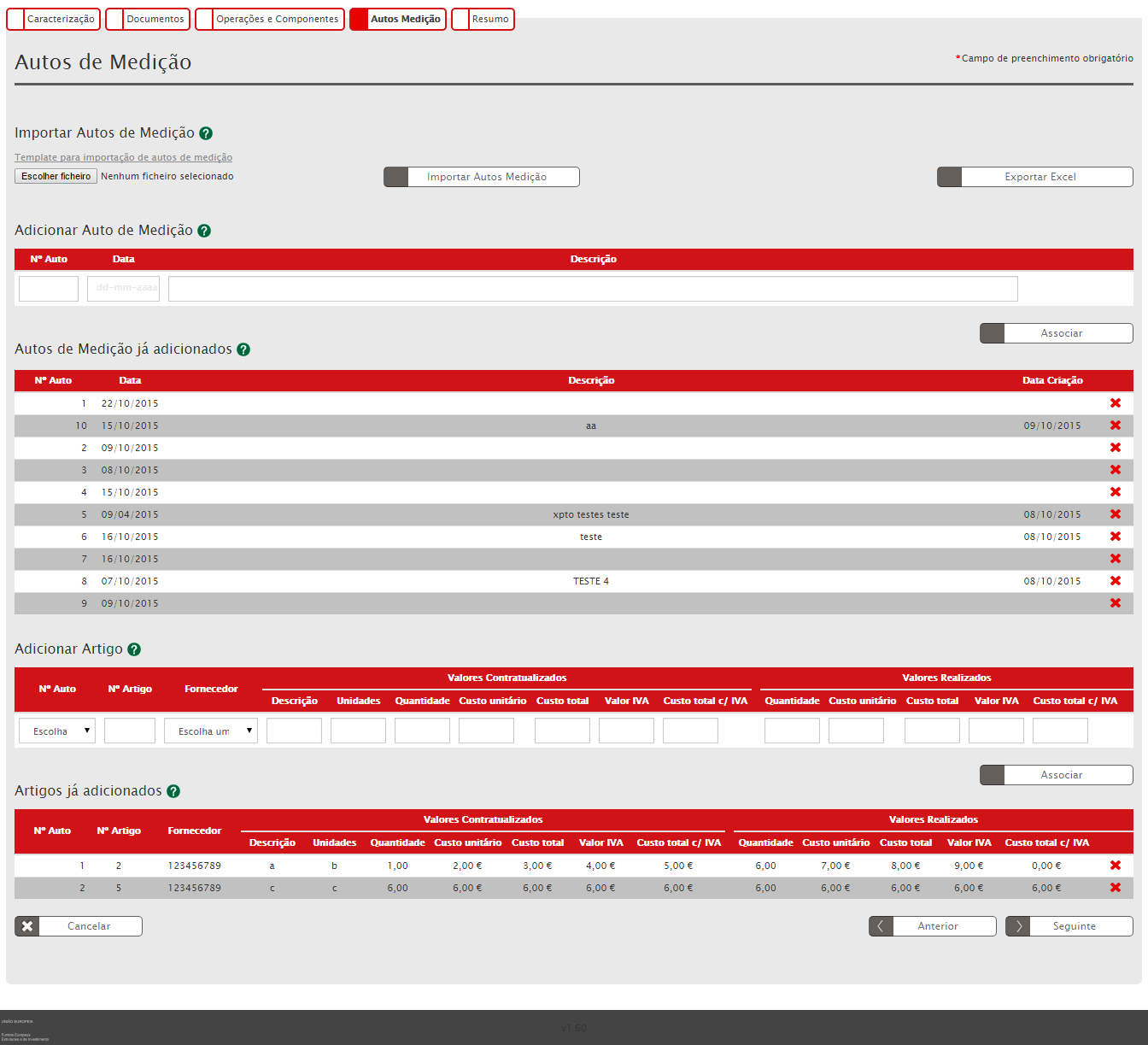Delete auto nº 9 dated 09/10/2015

tap(1116, 603)
